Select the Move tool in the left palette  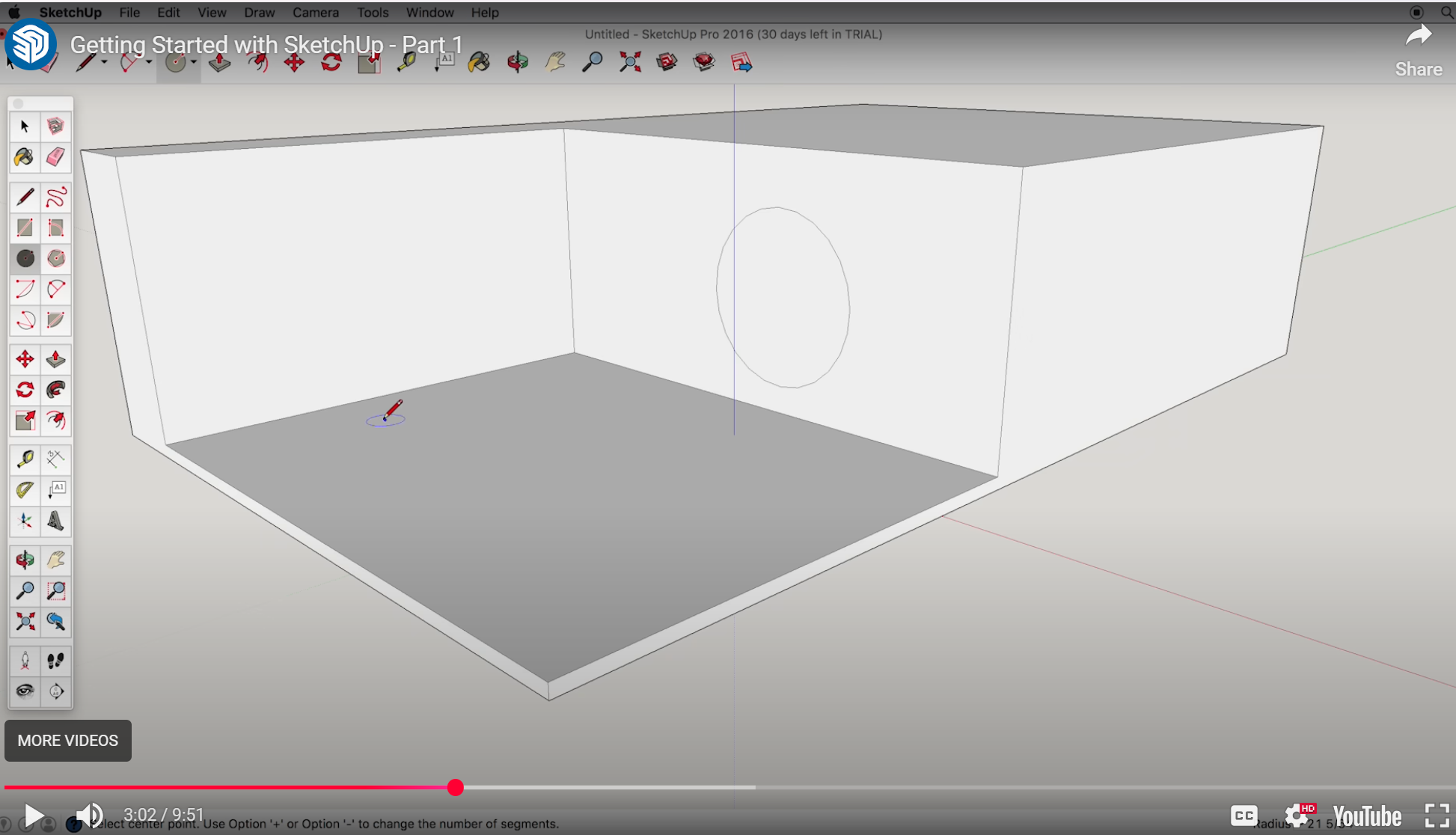coord(25,359)
